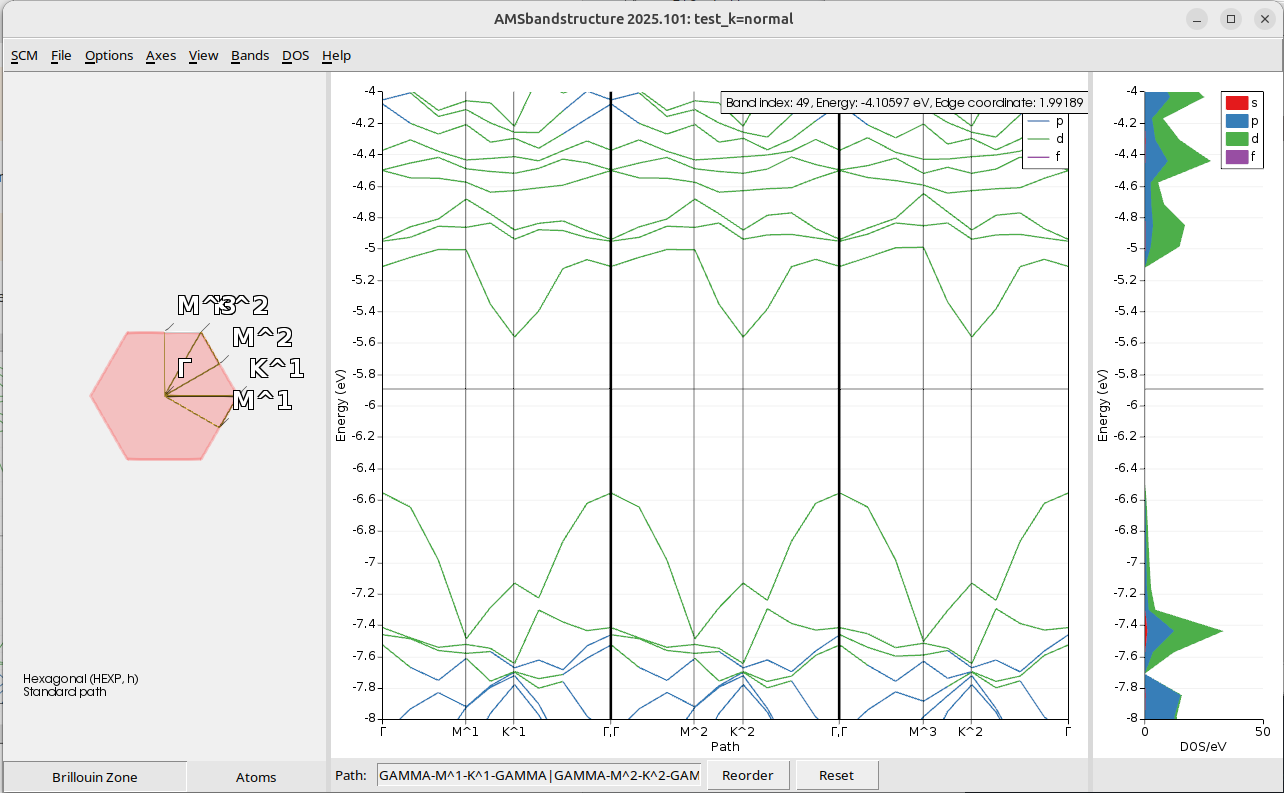1284x793 pixels.
Task: Open the SCM menu
Action: pyautogui.click(x=24, y=55)
